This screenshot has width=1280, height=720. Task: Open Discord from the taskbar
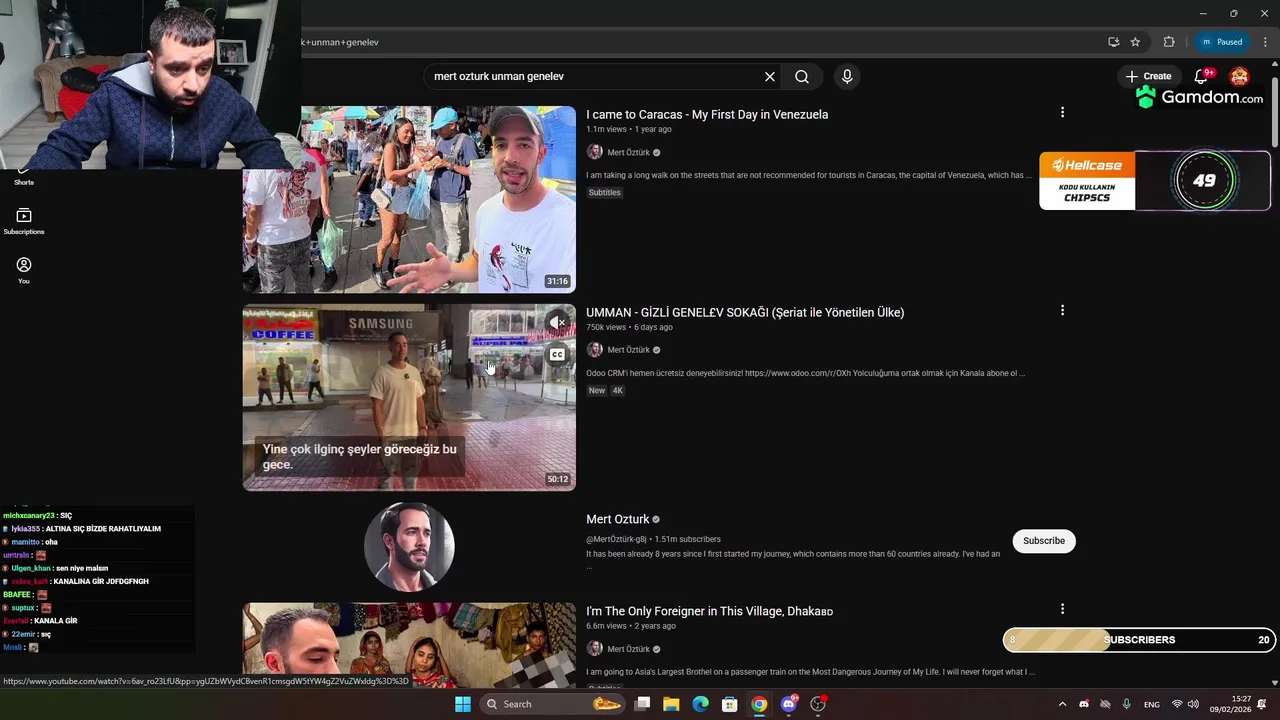(789, 704)
